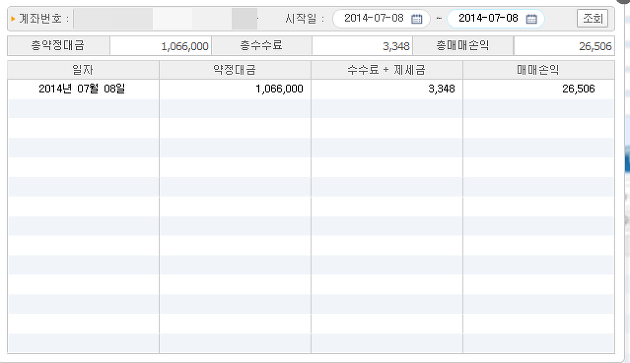Click the 수수료 + 제세금 column header
The height and width of the screenshot is (363, 630).
(x=387, y=70)
